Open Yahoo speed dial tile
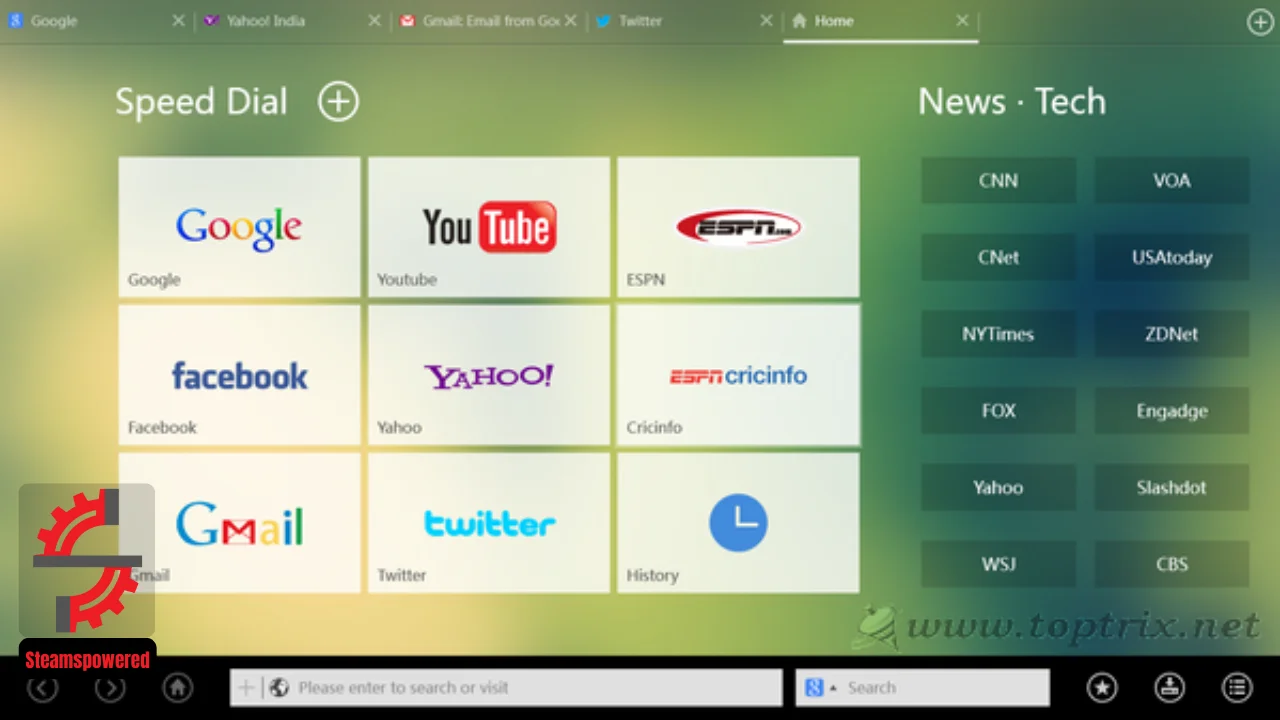Viewport: 1280px width, 720px height. 489,375
